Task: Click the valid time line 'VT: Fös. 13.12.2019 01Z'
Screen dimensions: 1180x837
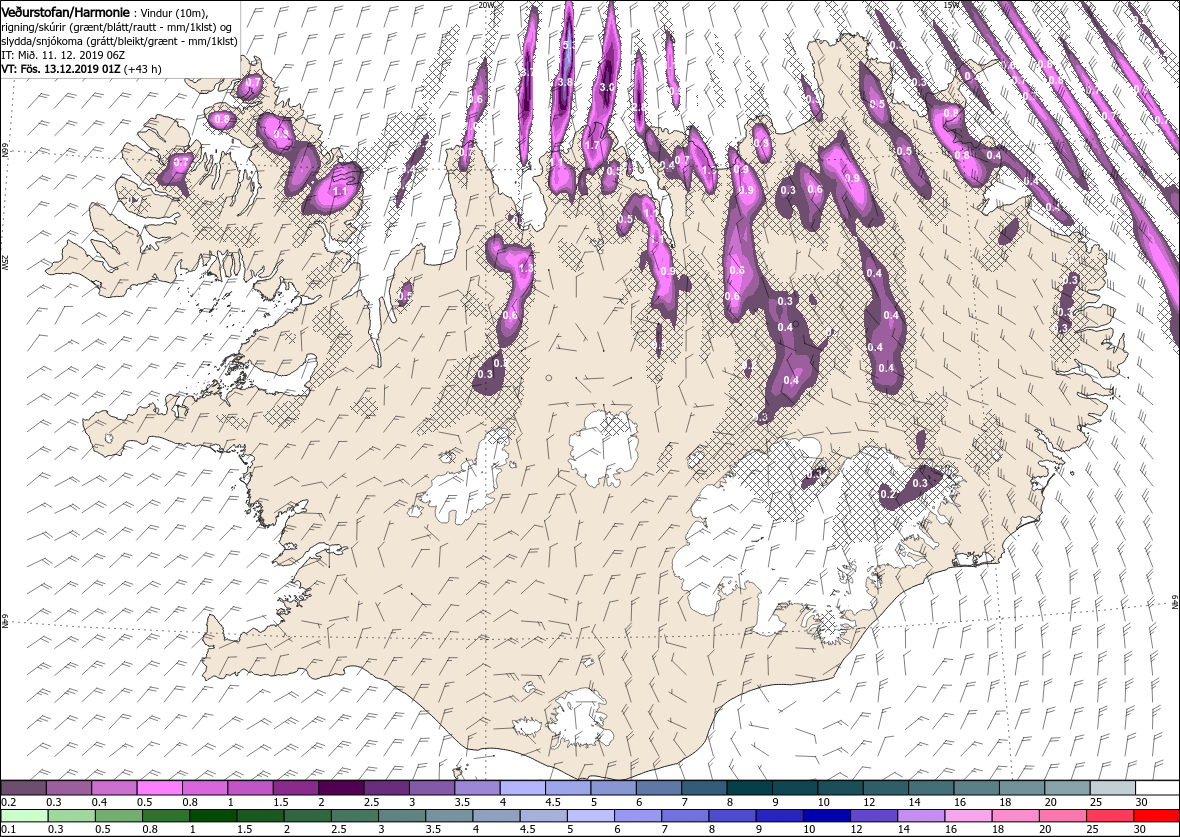Action: pyautogui.click(x=61, y=68)
